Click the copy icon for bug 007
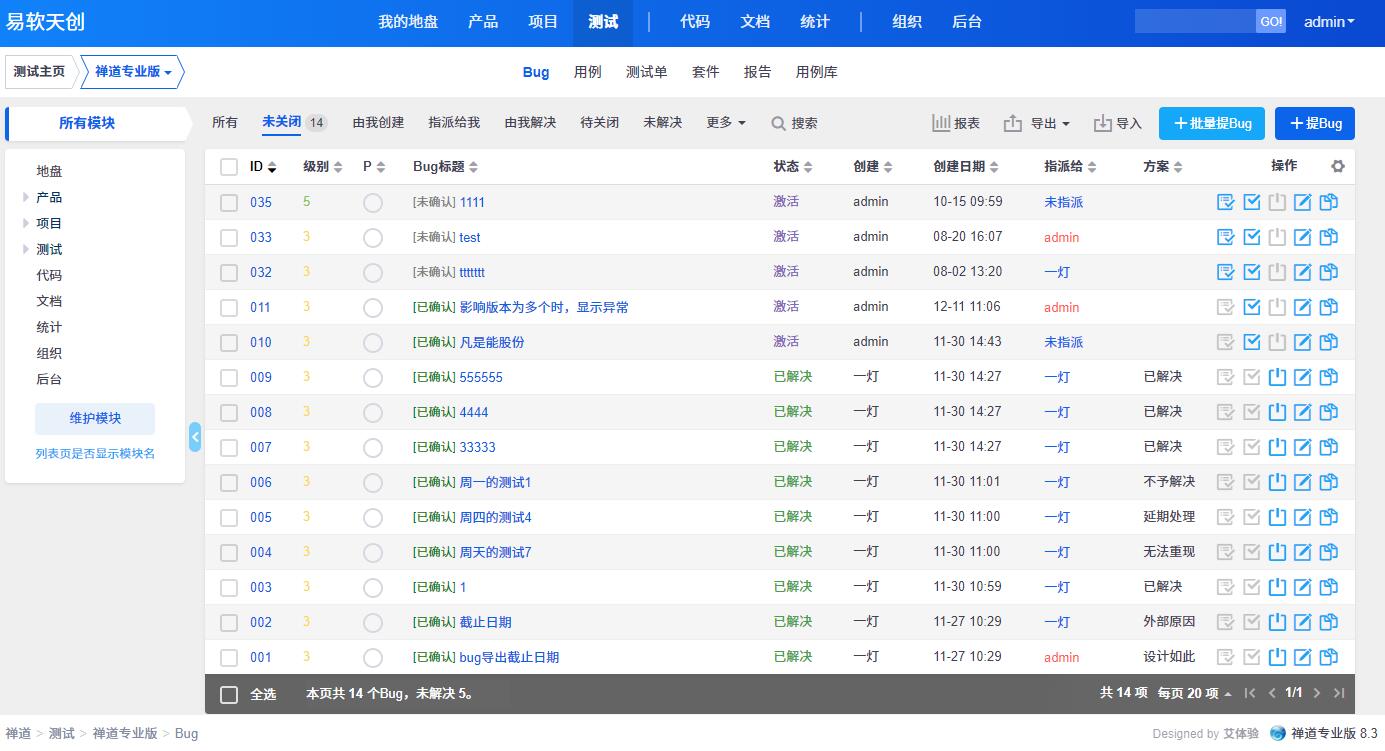The image size is (1385, 751). click(x=1328, y=447)
